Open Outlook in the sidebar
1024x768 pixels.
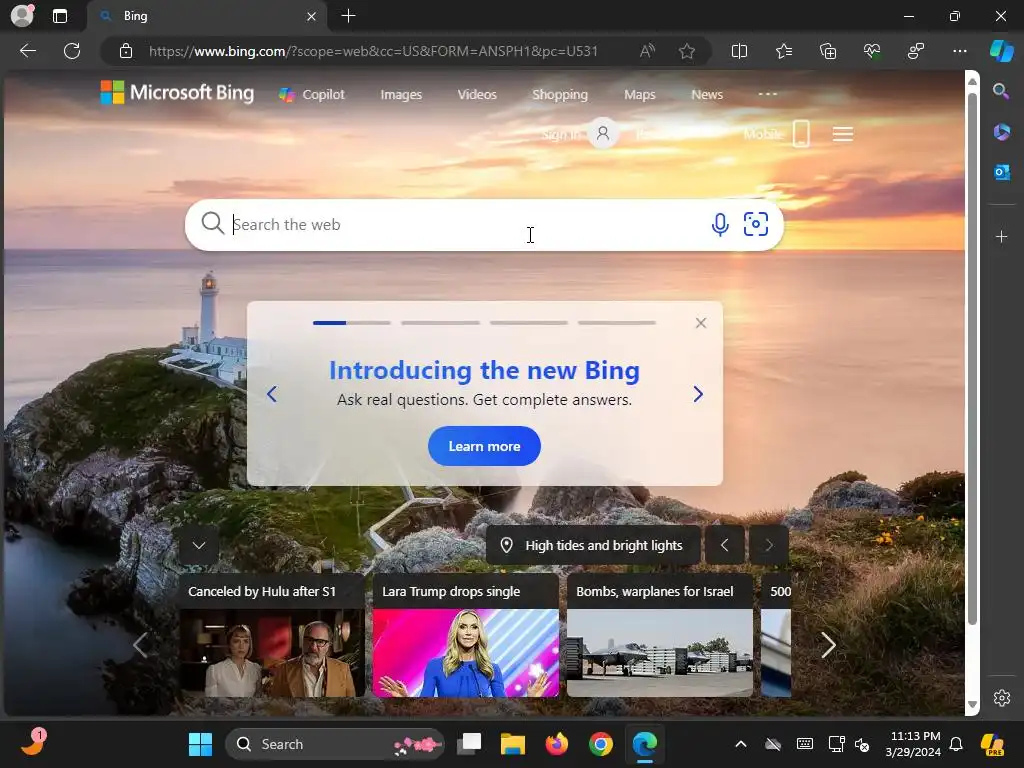coord(1001,172)
